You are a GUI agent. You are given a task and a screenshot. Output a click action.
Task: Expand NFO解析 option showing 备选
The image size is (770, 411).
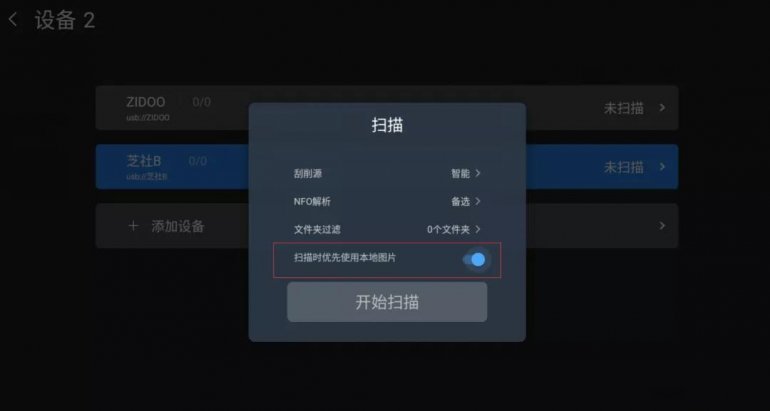pos(387,201)
